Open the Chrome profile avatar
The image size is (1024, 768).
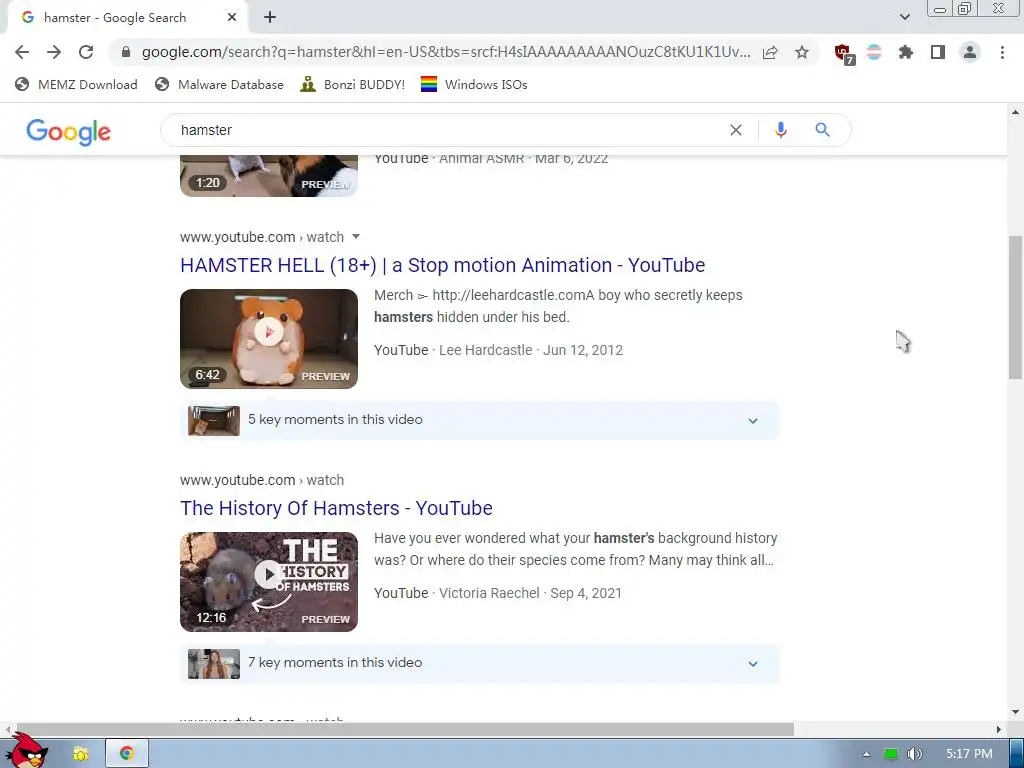[x=970, y=52]
